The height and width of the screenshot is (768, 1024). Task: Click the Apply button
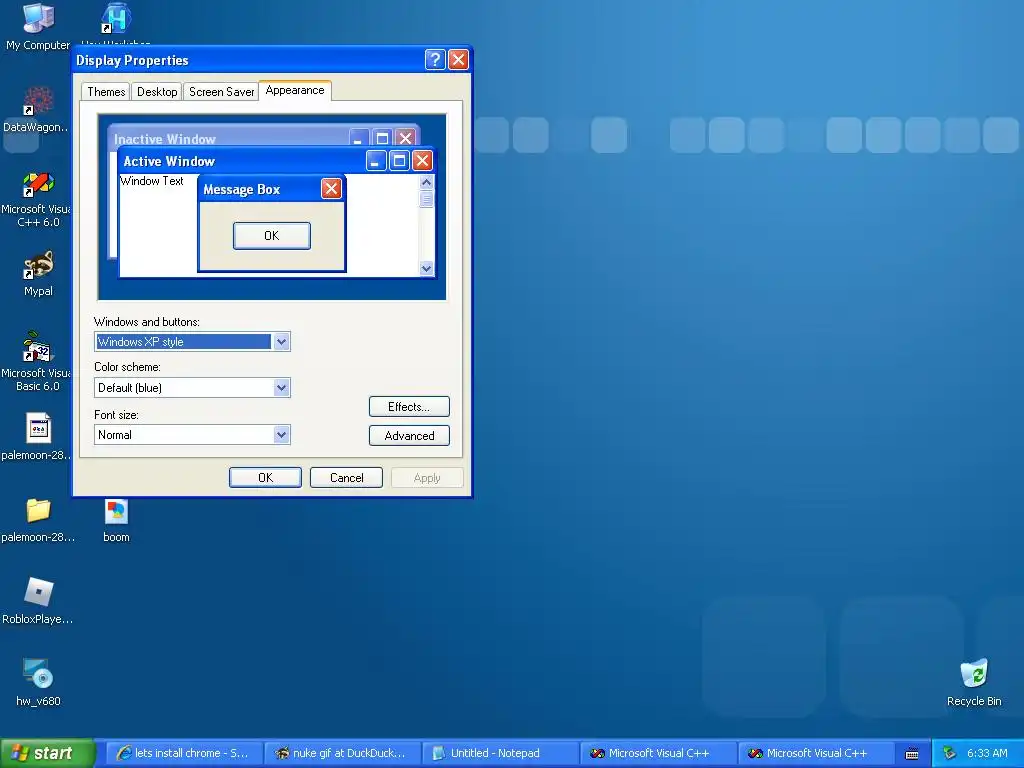[427, 477]
